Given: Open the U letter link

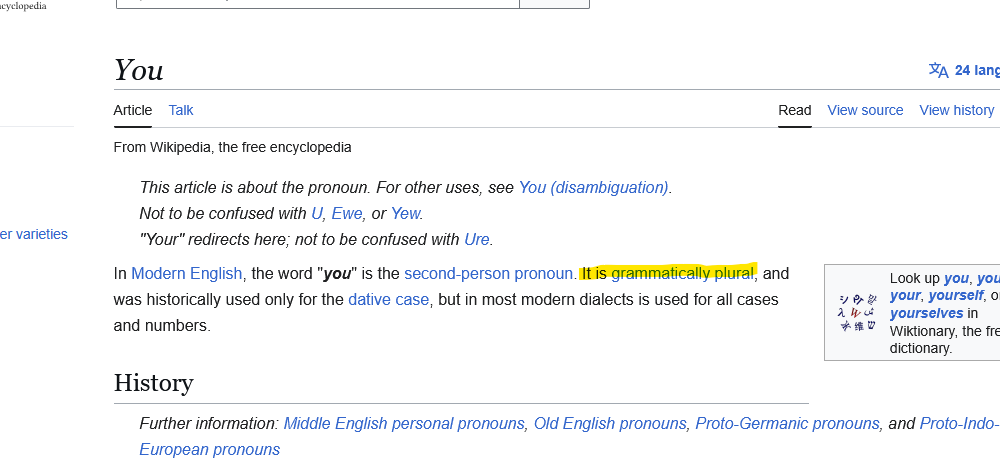Looking at the screenshot, I should tap(317, 214).
